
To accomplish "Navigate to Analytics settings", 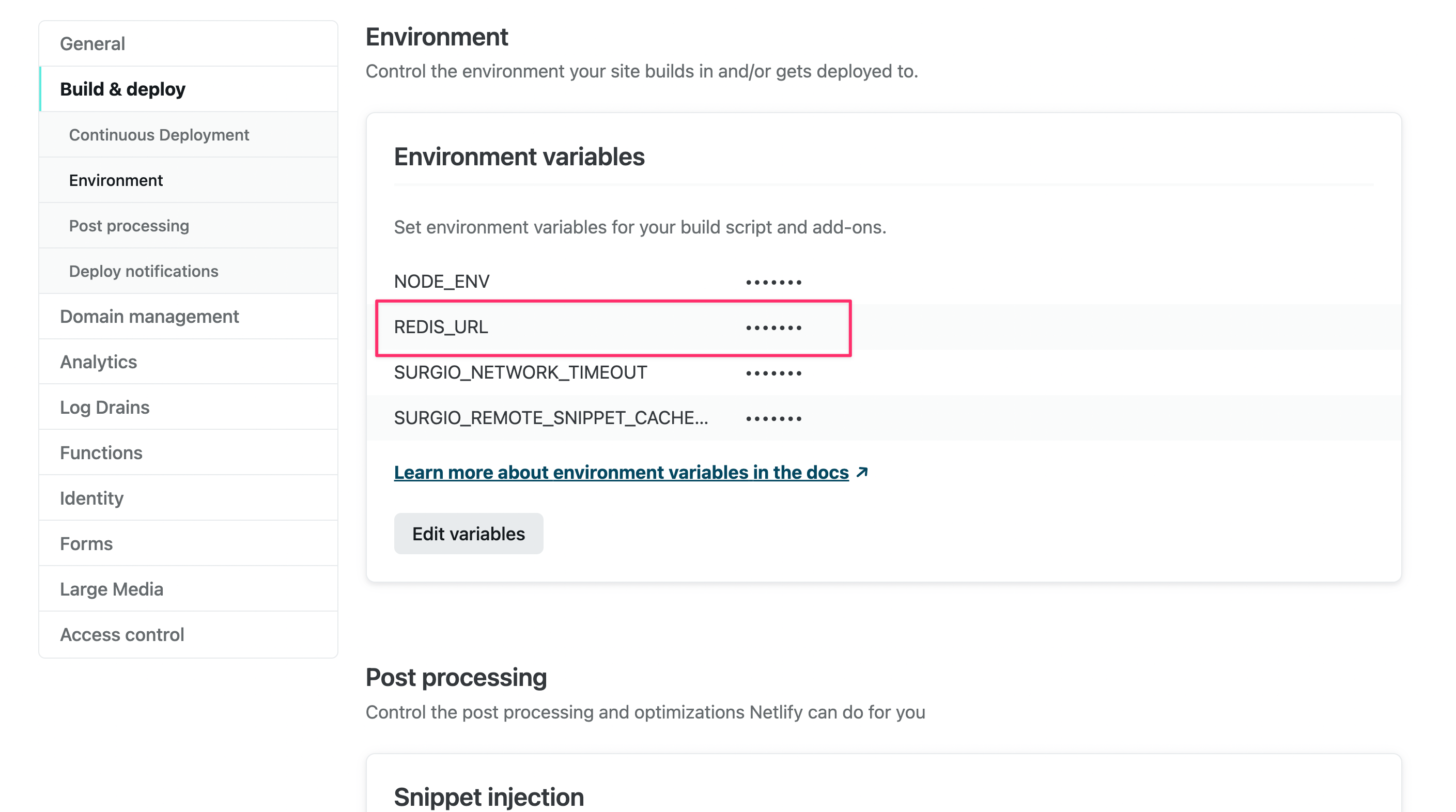I will 98,362.
